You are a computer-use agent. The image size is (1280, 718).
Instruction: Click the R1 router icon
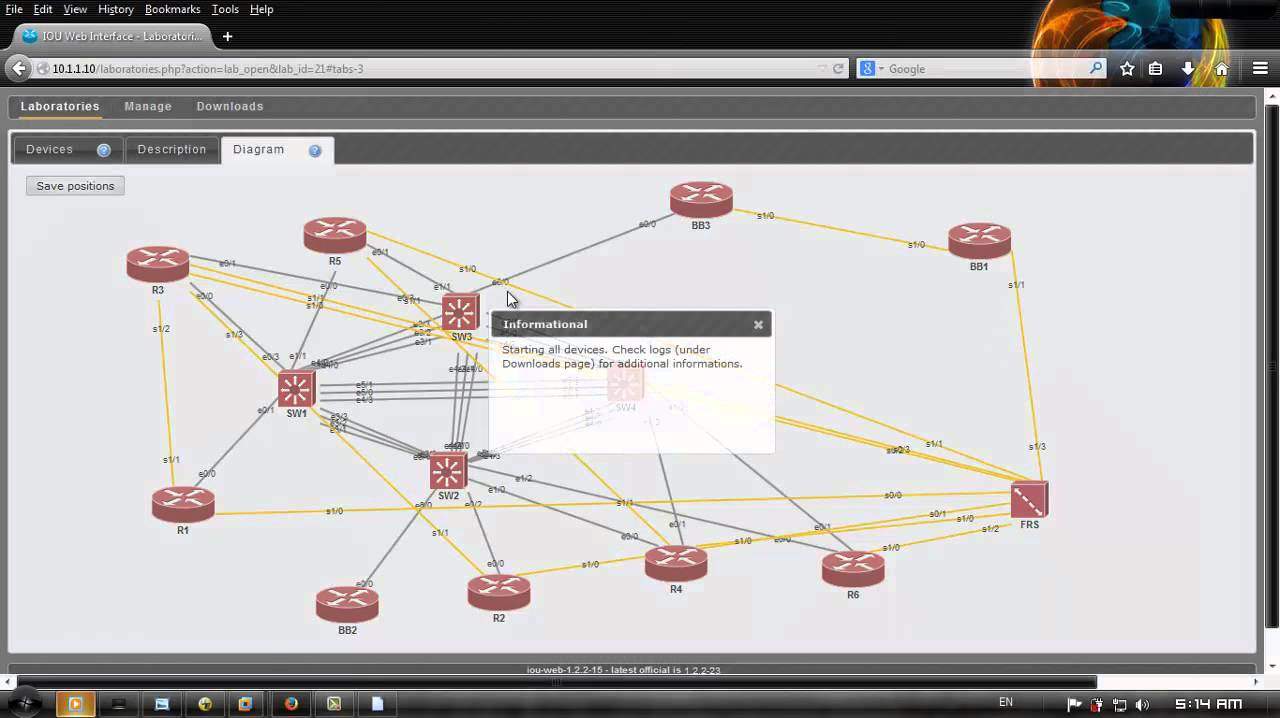pos(183,503)
